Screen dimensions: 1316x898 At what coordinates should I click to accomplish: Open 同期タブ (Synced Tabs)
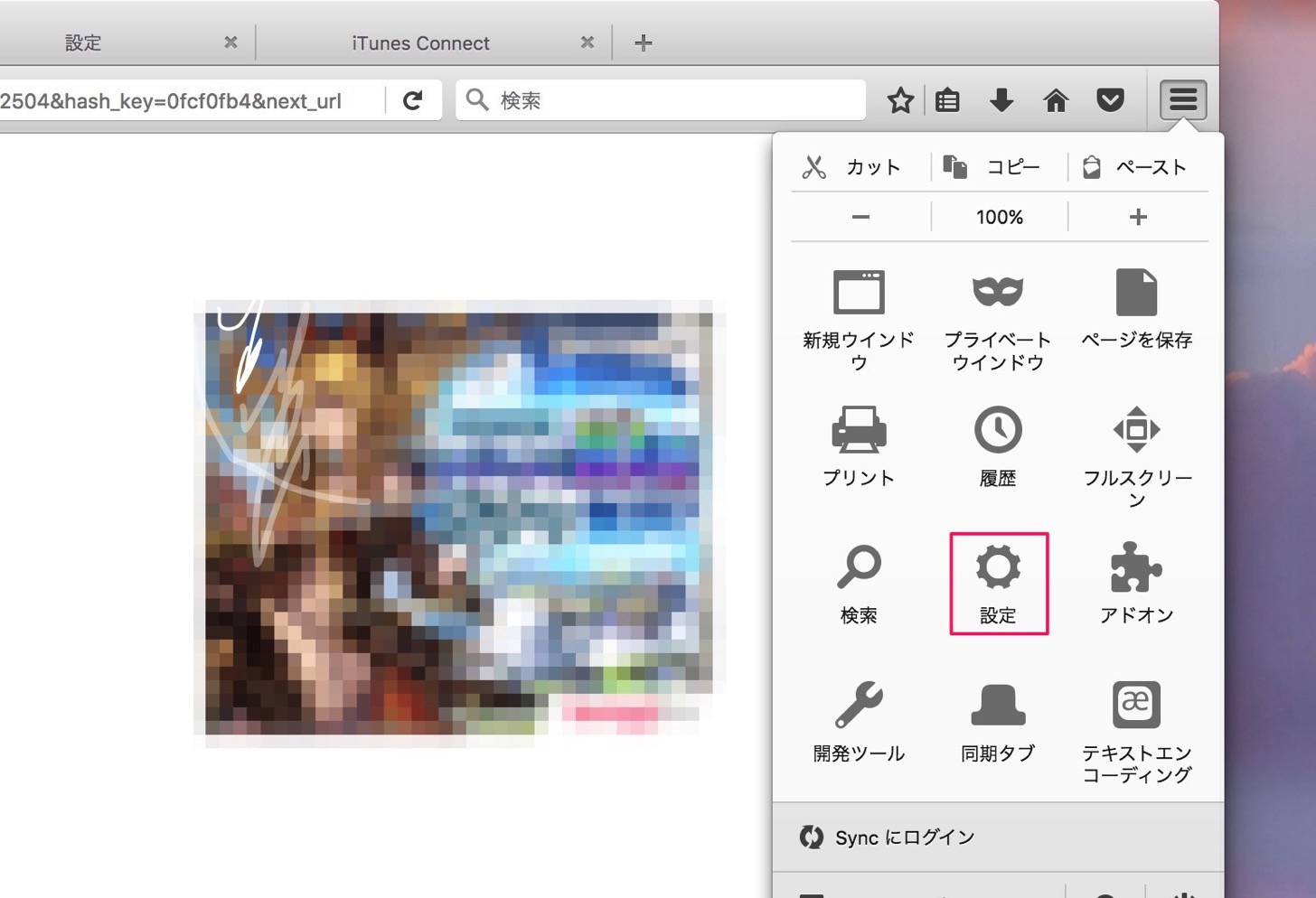coord(998,722)
